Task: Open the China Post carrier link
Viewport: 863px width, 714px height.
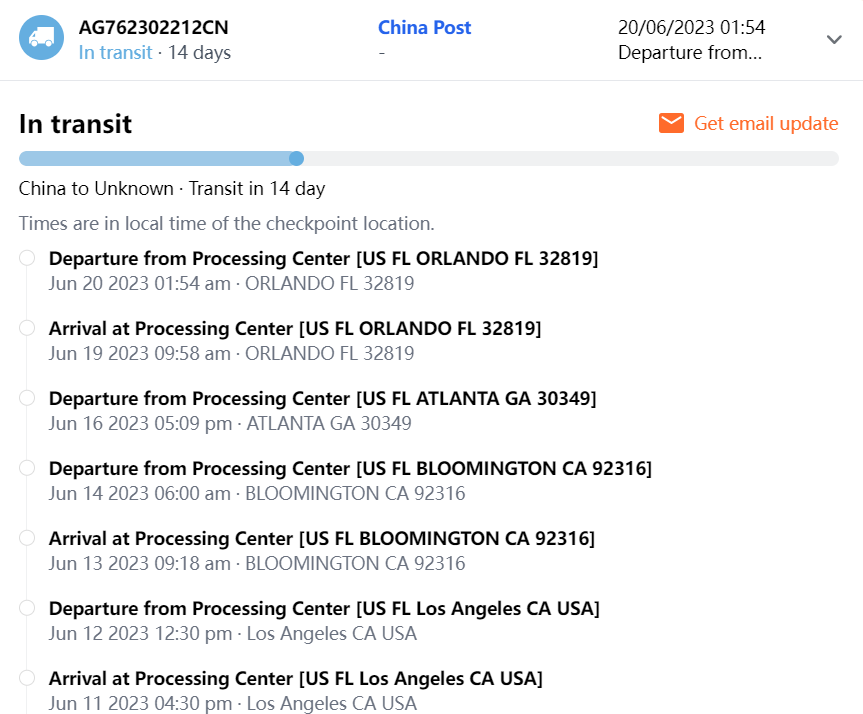Action: [x=425, y=27]
